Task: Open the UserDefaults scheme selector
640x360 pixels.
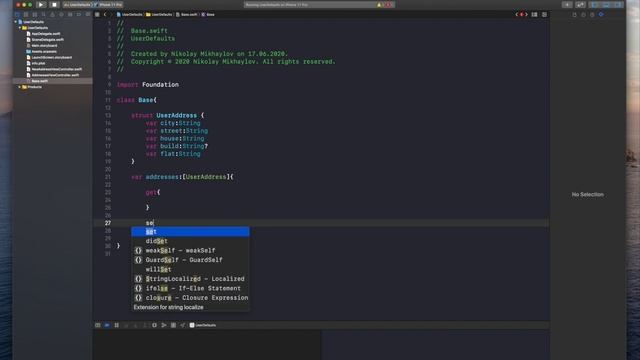Action: 78,4
